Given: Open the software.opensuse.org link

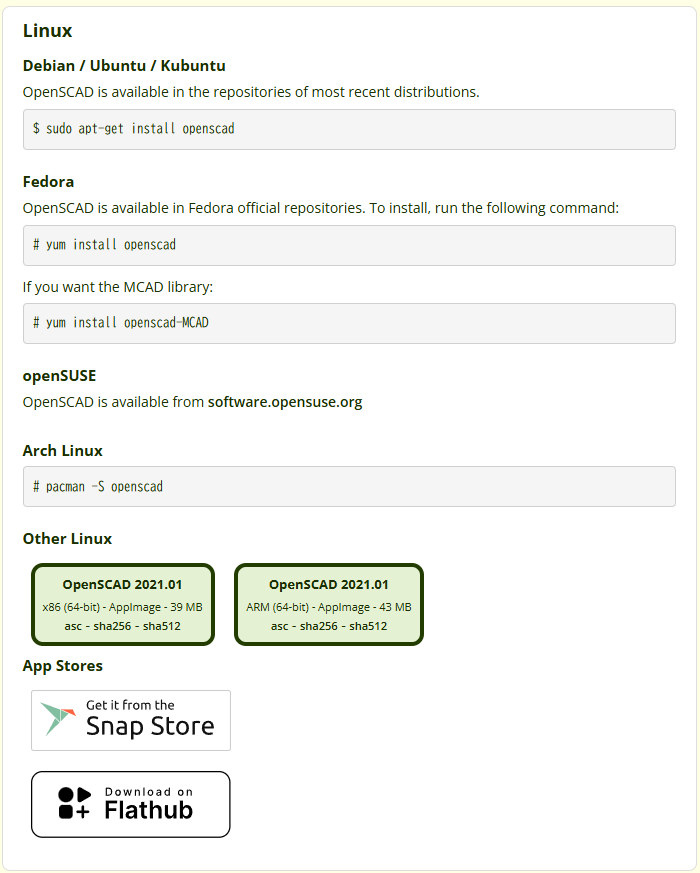Looking at the screenshot, I should point(285,402).
